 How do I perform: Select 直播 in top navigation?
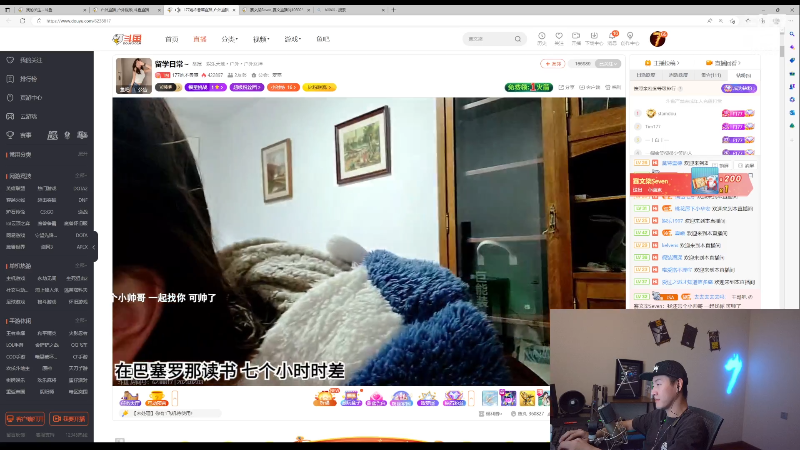tap(200, 39)
